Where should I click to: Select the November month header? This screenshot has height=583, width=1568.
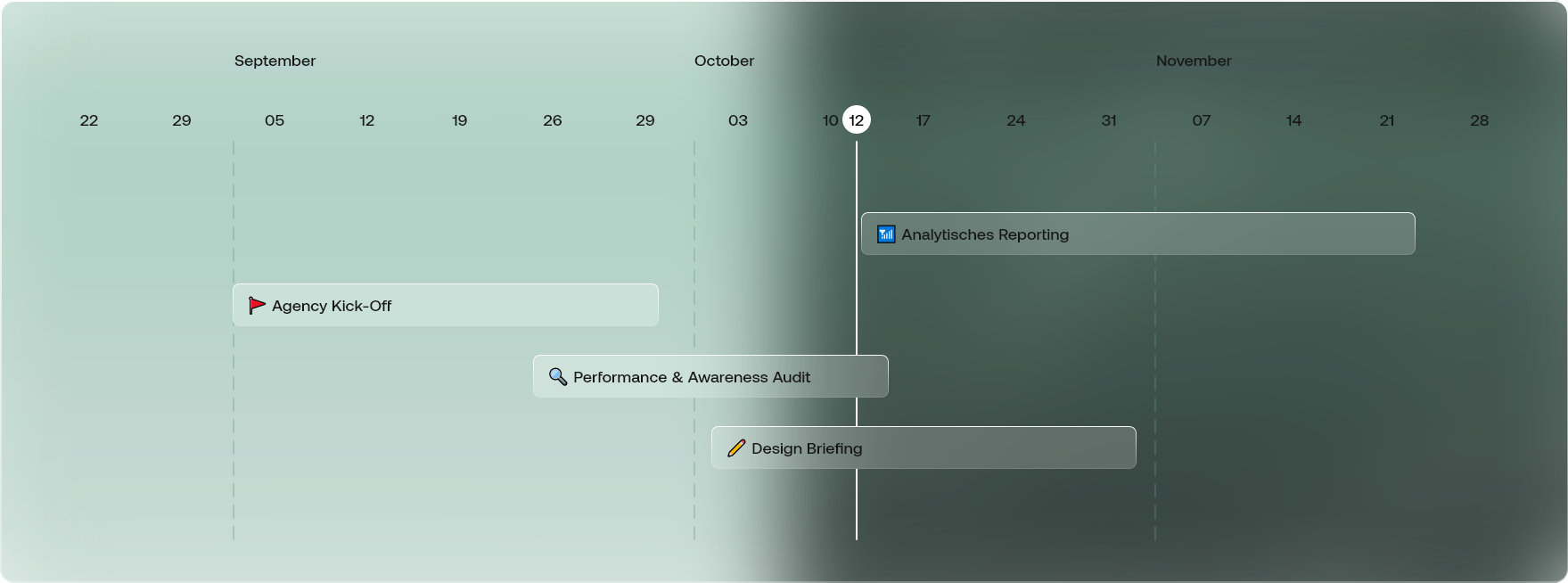pos(1193,61)
